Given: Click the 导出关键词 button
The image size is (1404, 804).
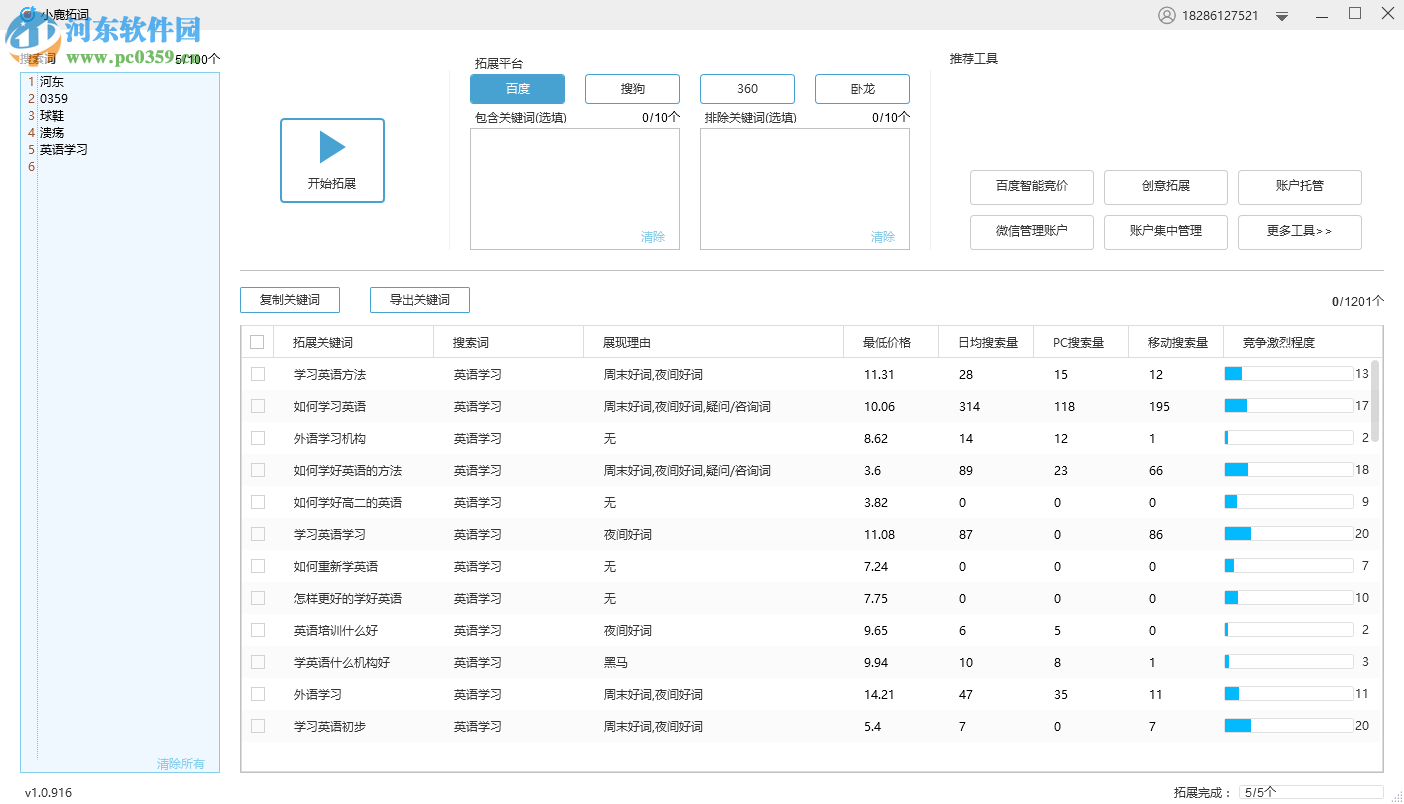Looking at the screenshot, I should 419,299.
